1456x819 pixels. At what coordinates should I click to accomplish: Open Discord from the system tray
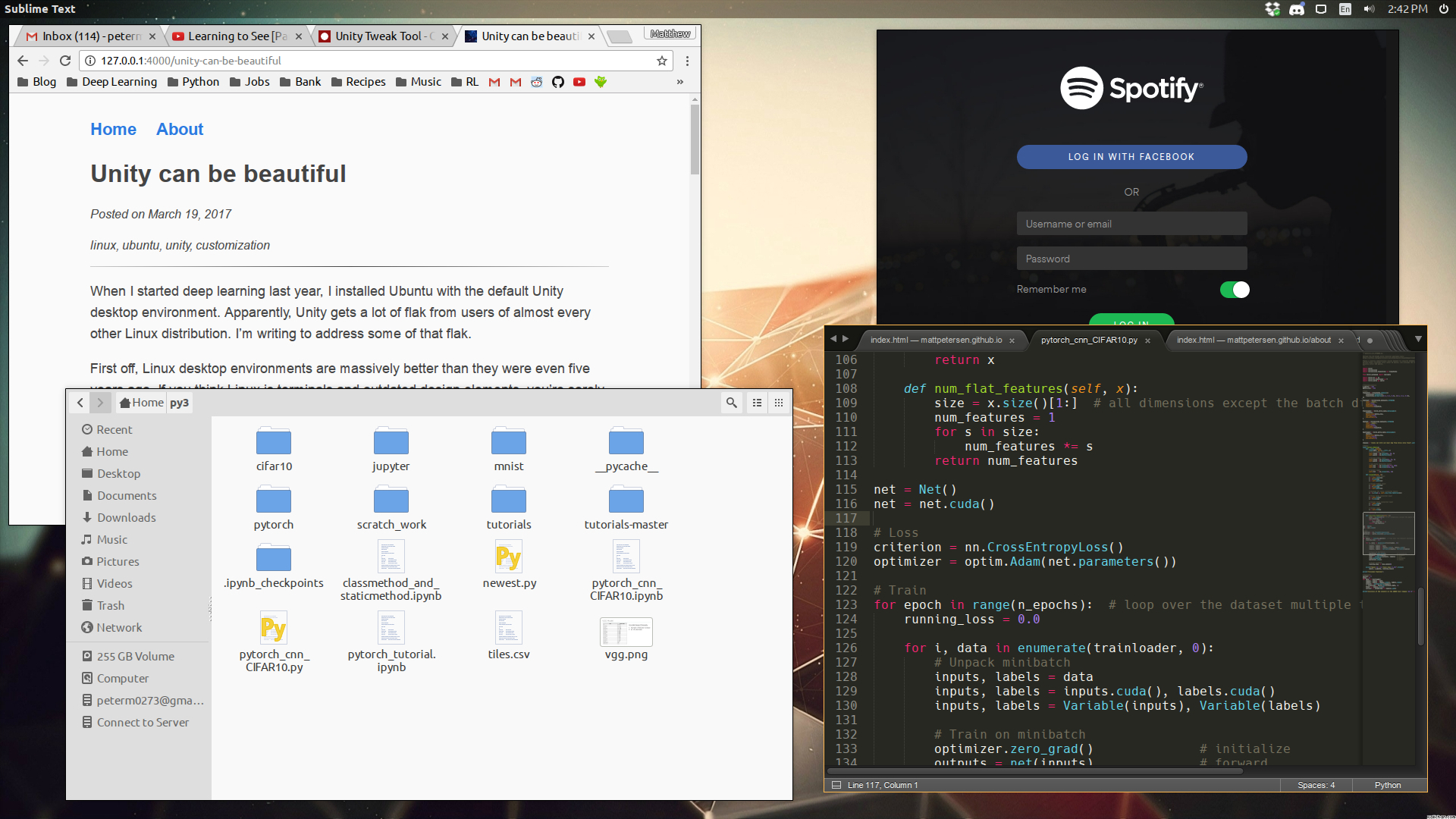point(1298,9)
